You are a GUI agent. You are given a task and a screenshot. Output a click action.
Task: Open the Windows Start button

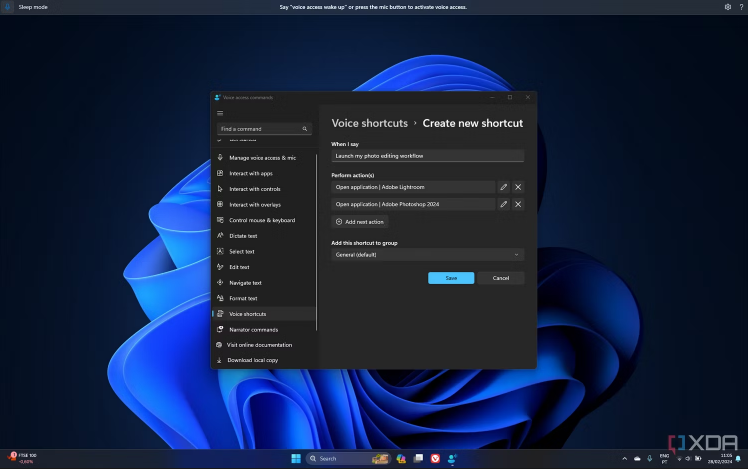[x=296, y=459]
